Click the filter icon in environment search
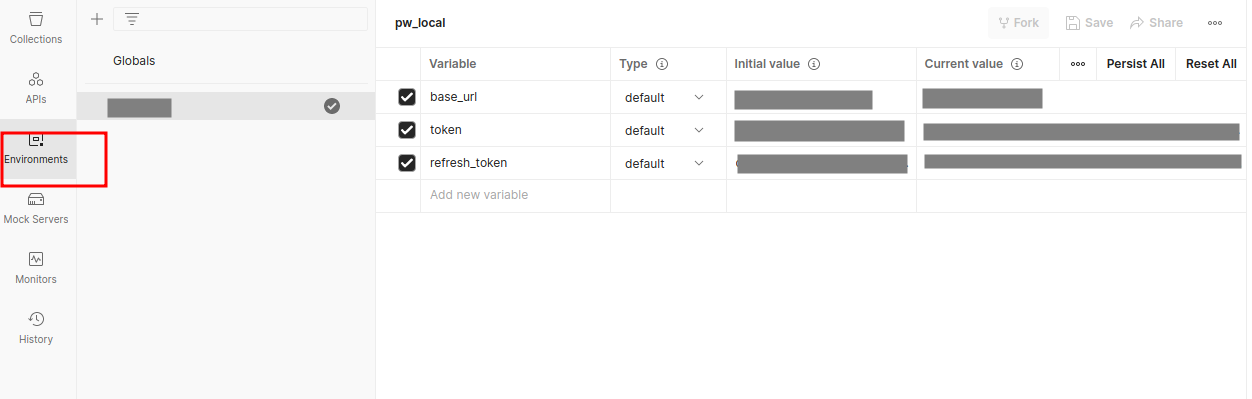The width and height of the screenshot is (1252, 399). (131, 19)
